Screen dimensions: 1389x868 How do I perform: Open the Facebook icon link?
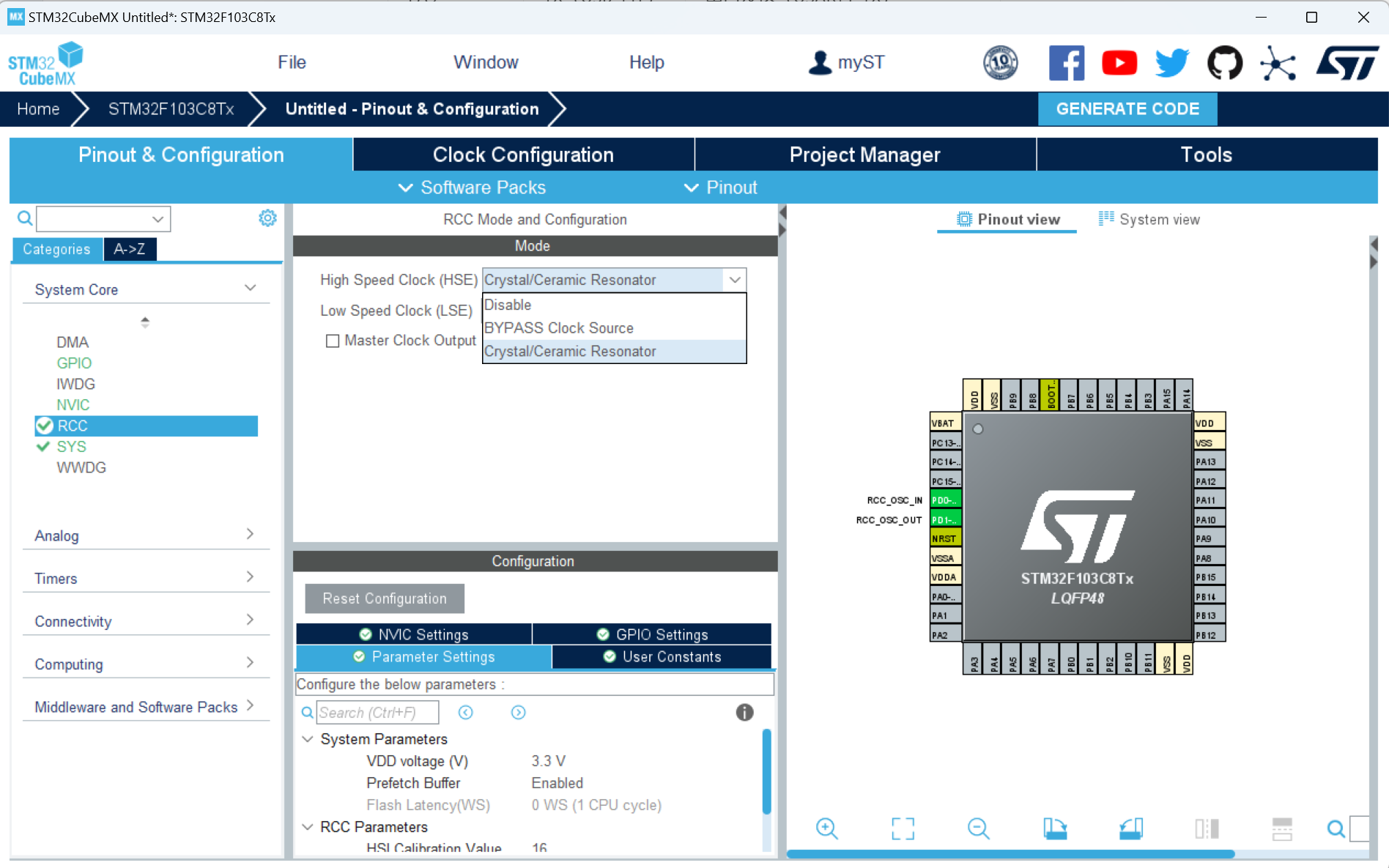click(x=1066, y=63)
